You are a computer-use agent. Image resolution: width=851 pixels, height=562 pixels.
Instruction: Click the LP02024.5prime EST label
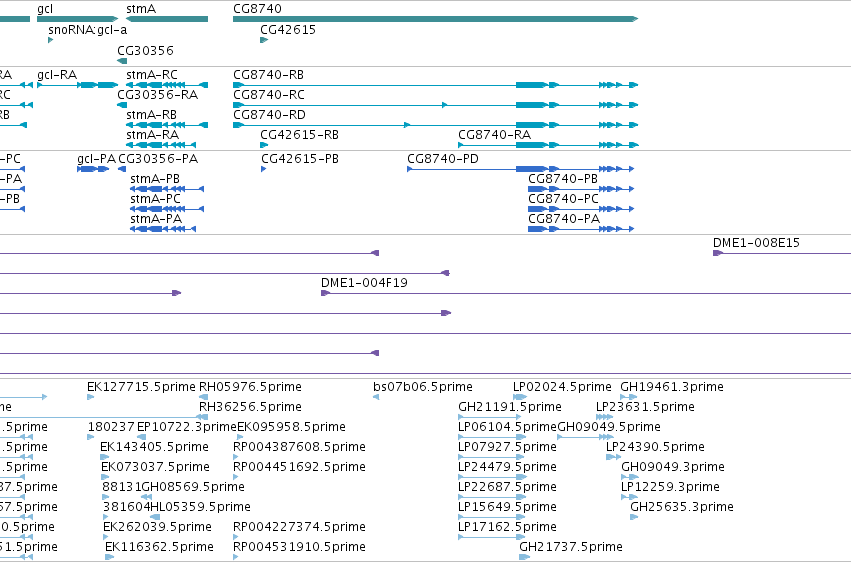(x=562, y=387)
